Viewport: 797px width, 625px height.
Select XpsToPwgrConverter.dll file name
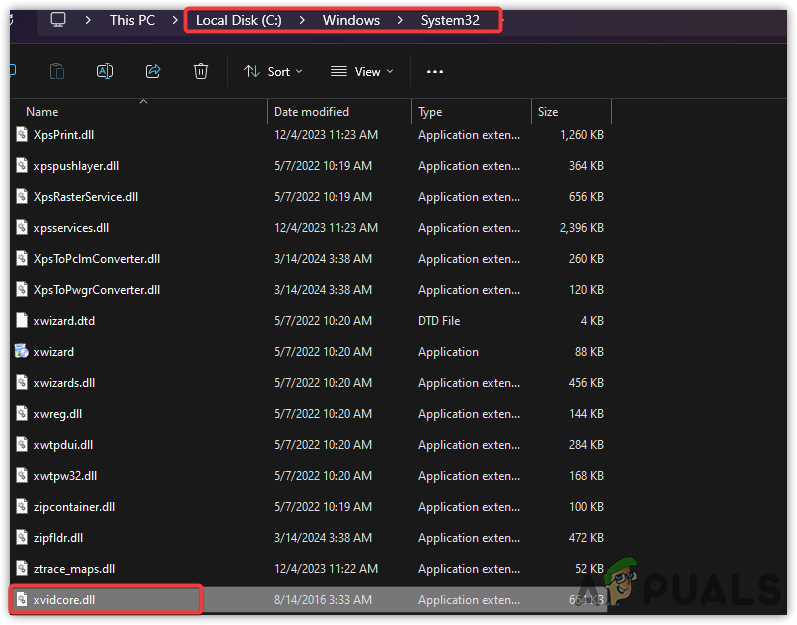click(x=97, y=290)
